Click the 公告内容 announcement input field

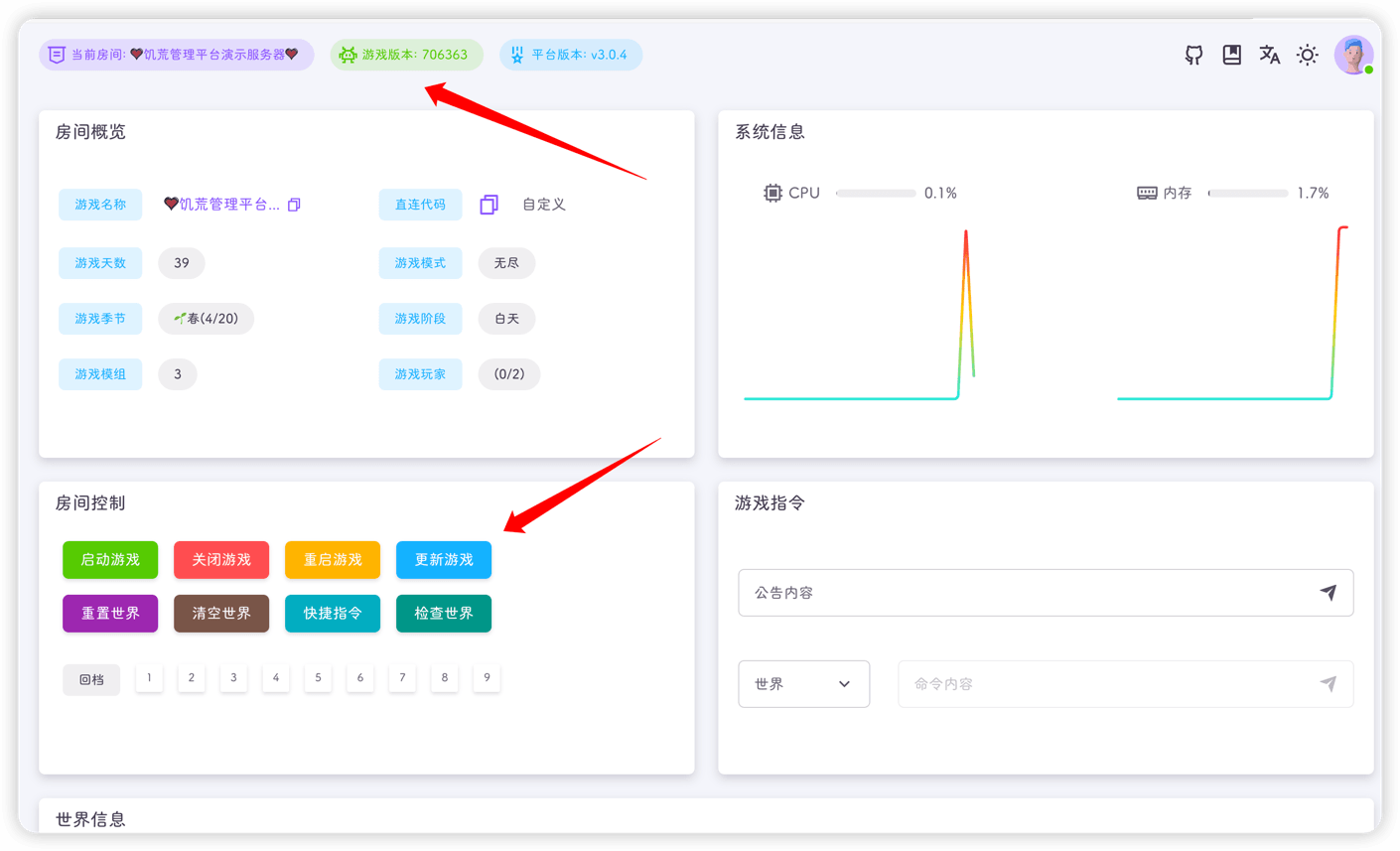coord(1023,593)
